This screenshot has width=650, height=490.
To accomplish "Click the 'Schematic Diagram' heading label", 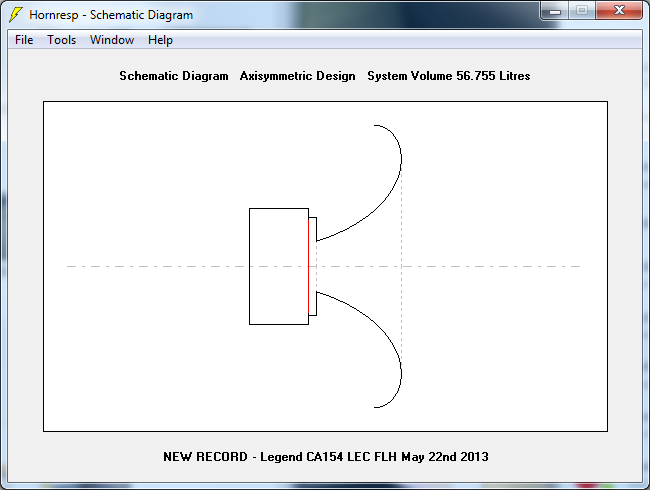I will [x=174, y=76].
